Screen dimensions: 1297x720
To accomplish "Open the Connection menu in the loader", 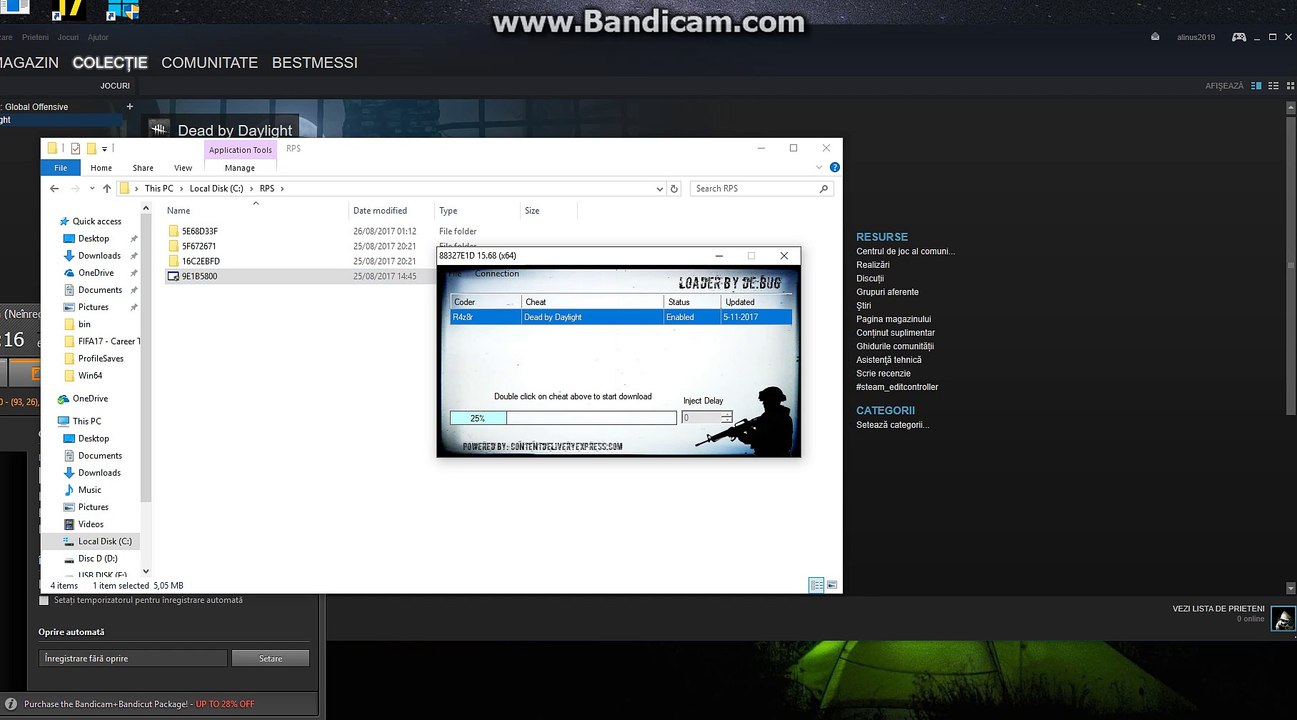I will (x=497, y=274).
